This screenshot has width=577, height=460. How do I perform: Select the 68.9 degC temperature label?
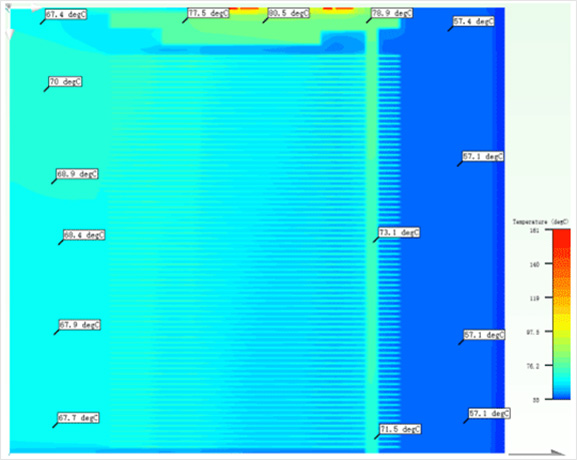pos(77,174)
